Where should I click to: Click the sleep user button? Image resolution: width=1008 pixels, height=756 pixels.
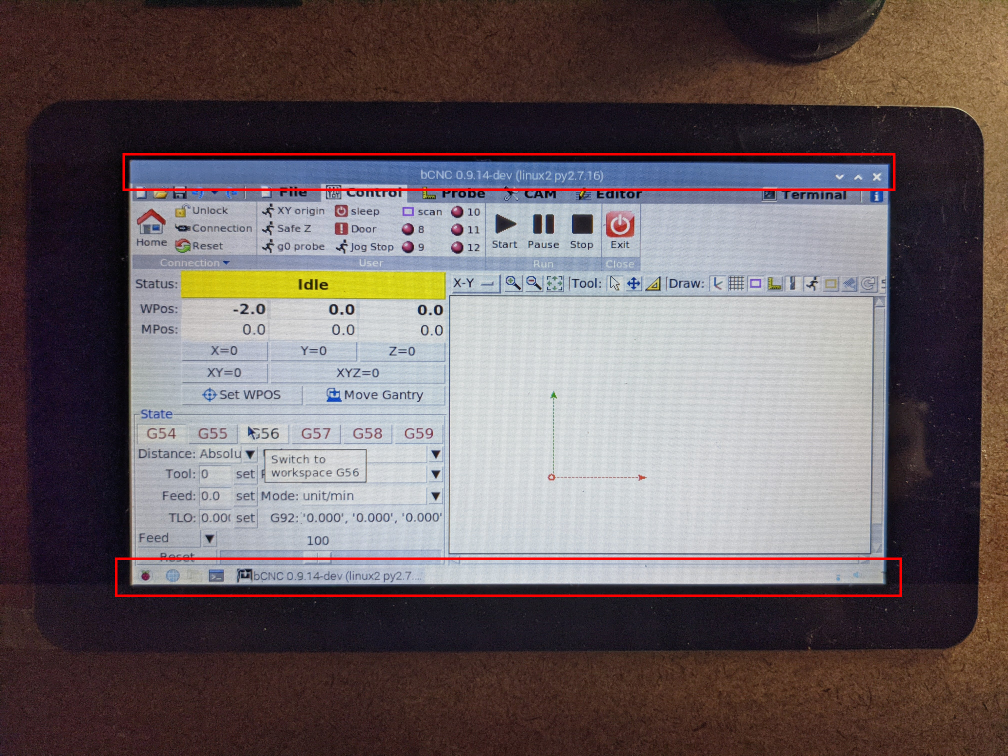click(357, 211)
